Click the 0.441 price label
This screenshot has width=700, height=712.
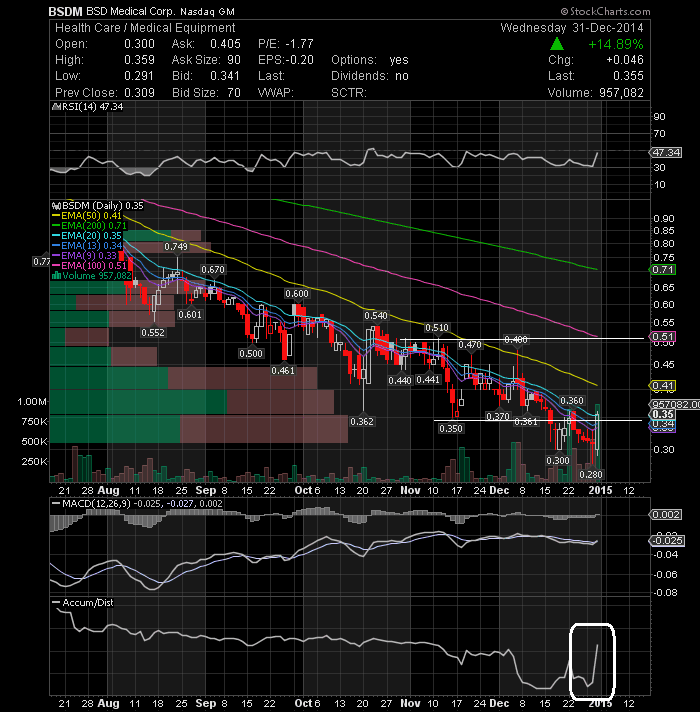[428, 379]
